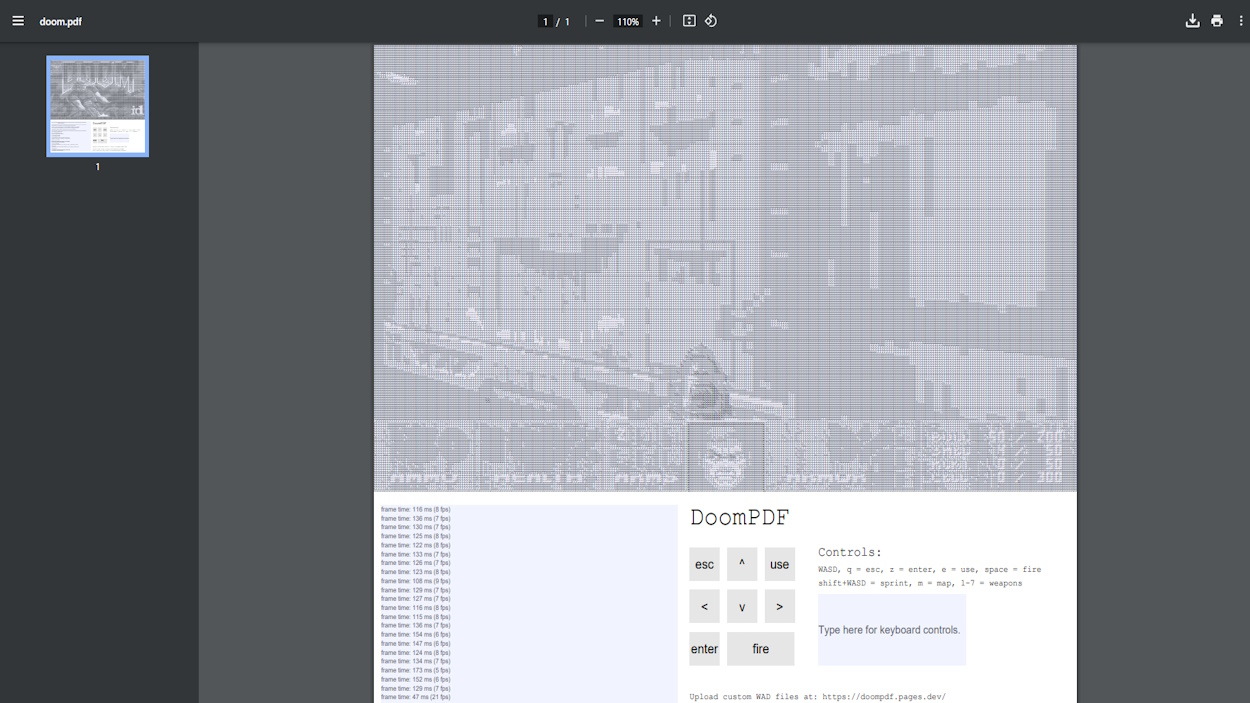Open the more actions menu
This screenshot has height=703, width=1250.
tap(1239, 21)
